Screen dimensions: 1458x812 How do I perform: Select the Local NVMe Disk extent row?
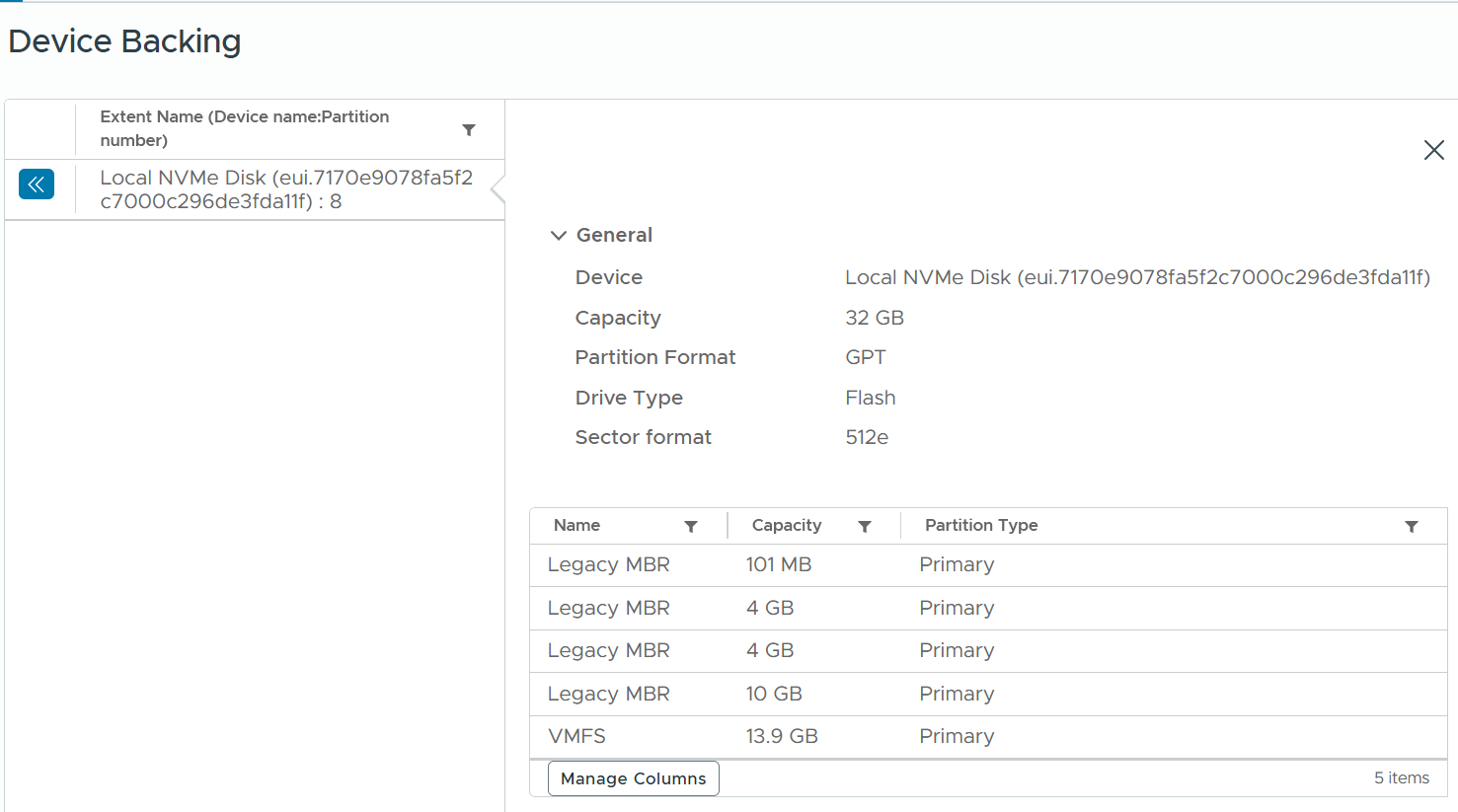pyautogui.click(x=255, y=189)
